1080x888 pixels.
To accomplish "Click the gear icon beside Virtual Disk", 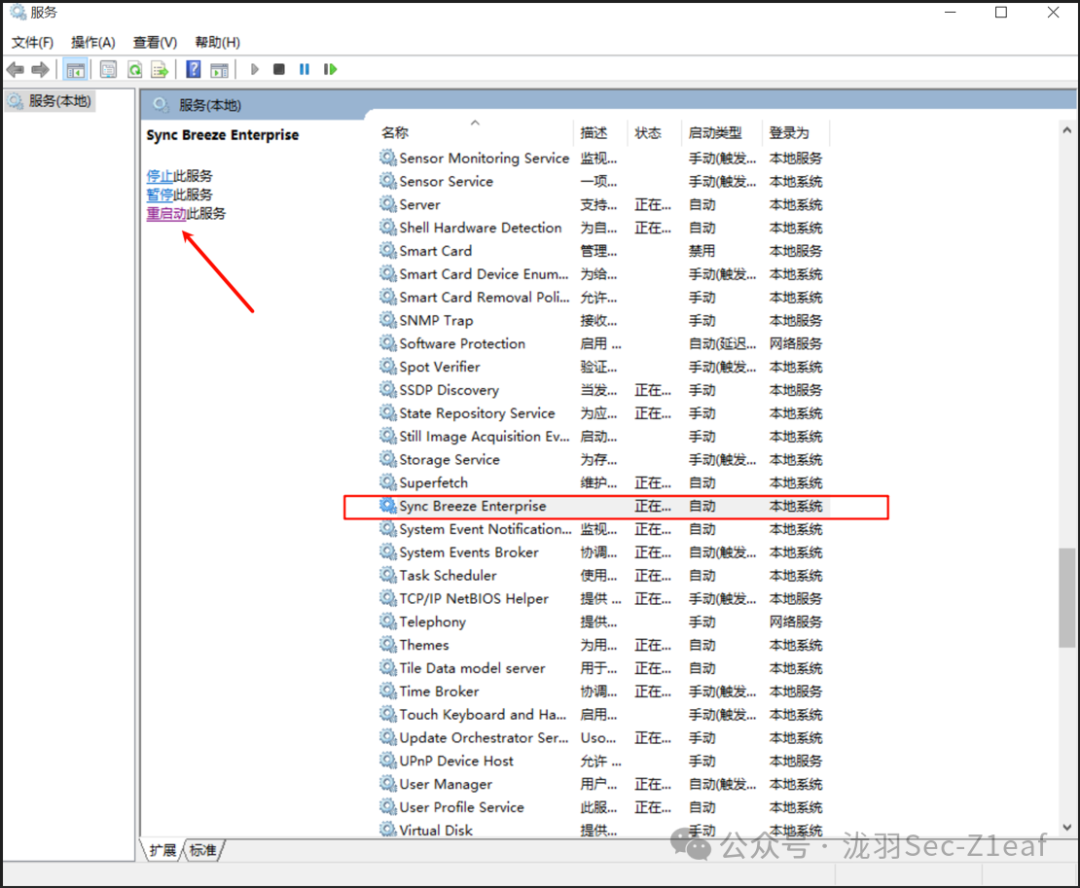I will 388,830.
